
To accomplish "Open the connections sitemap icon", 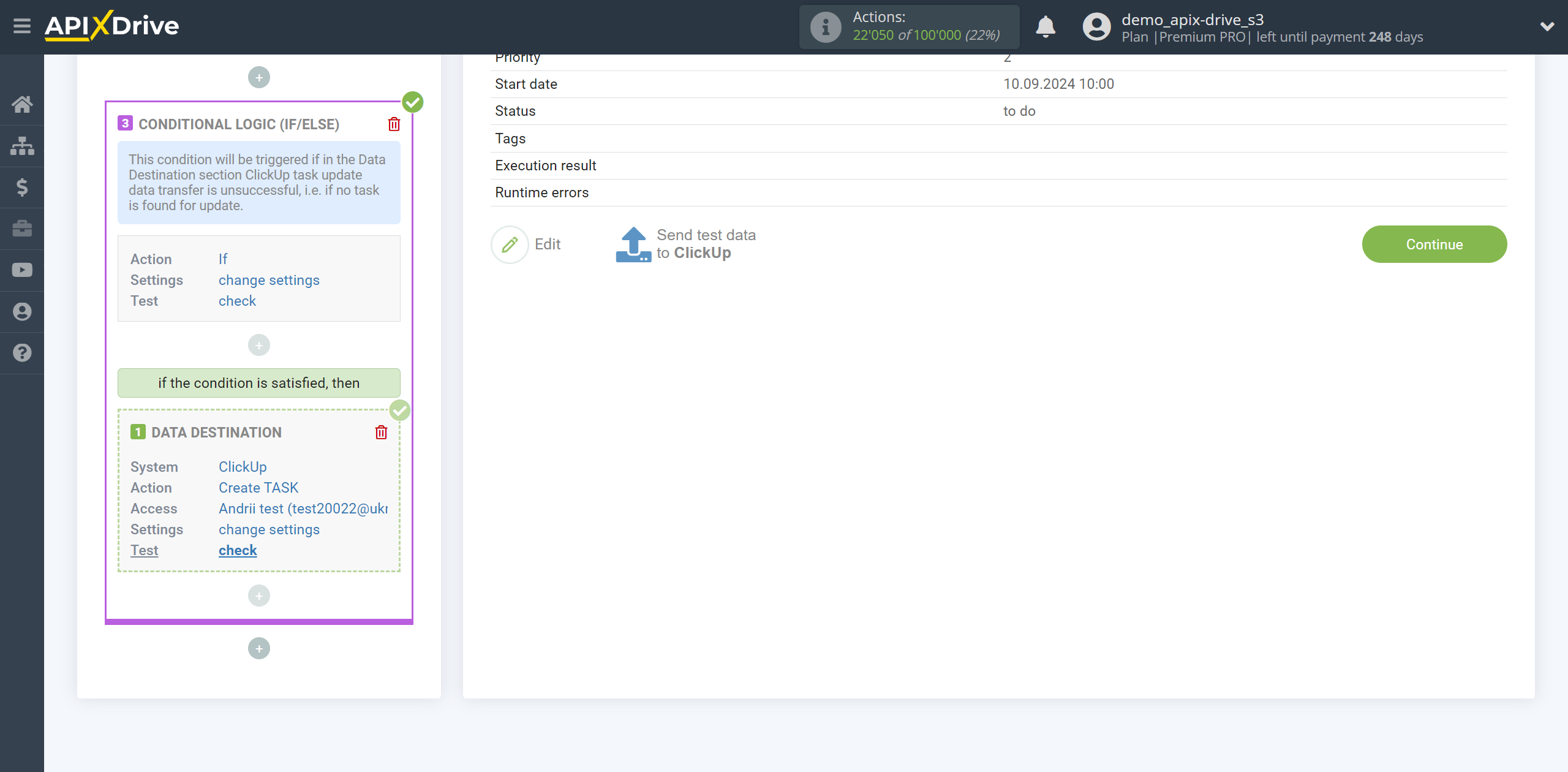I will 22,146.
